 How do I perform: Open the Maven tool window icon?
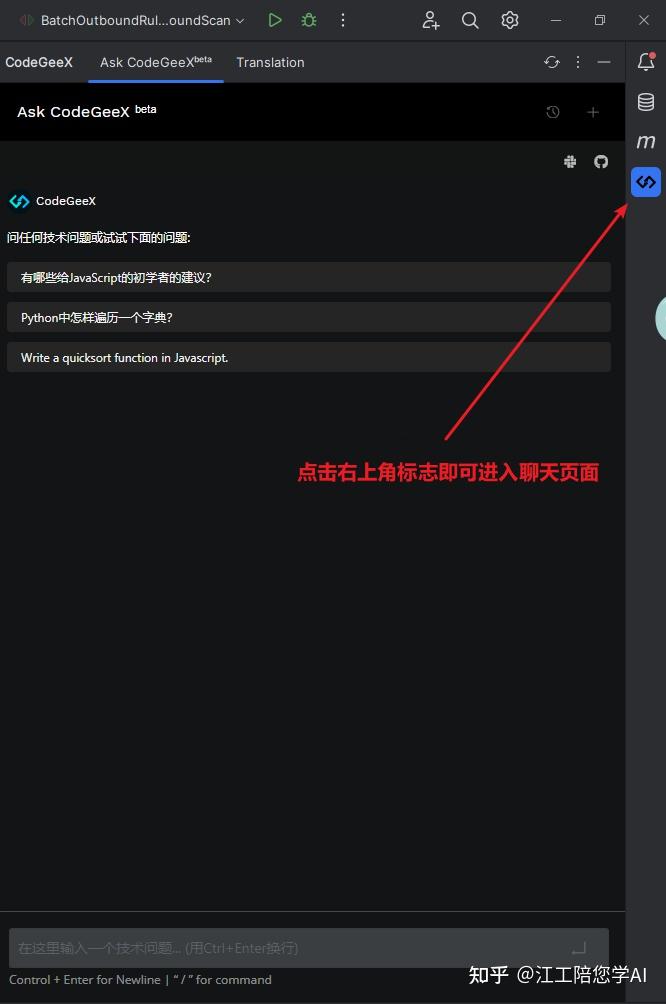click(x=646, y=142)
